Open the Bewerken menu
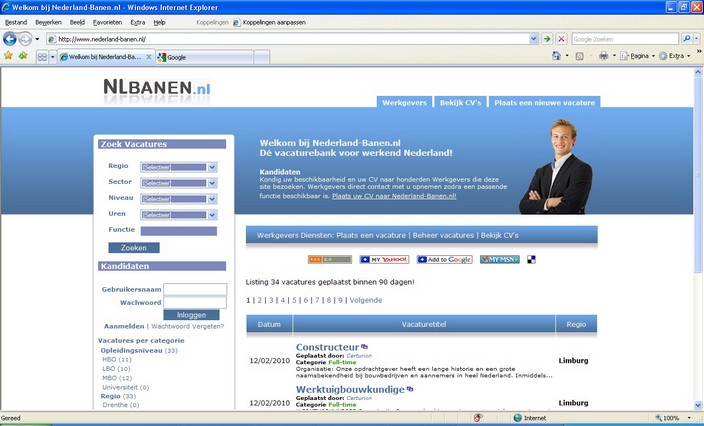Image resolution: width=704 pixels, height=426 pixels. coord(48,22)
